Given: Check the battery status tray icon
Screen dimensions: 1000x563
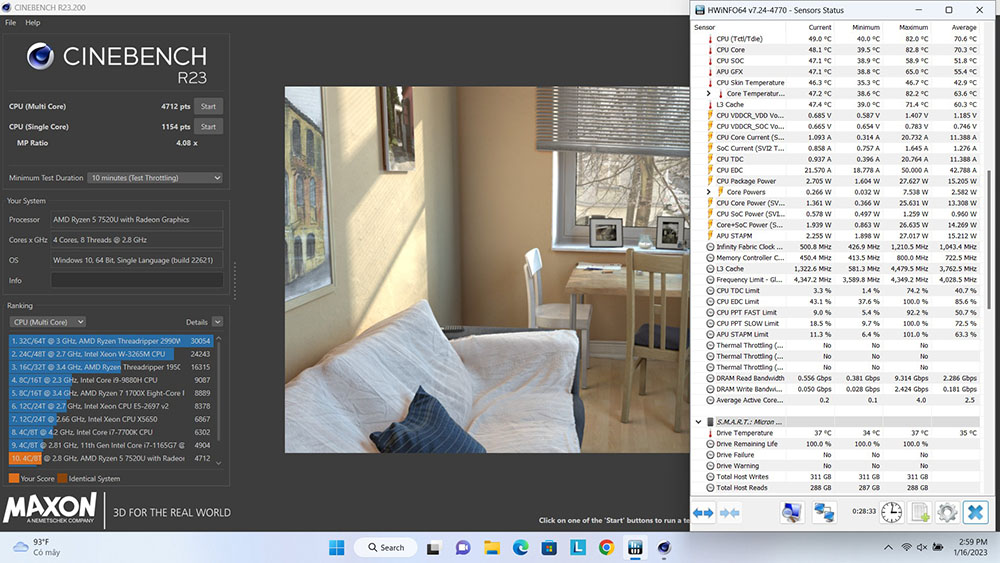Looking at the screenshot, I should pos(938,547).
